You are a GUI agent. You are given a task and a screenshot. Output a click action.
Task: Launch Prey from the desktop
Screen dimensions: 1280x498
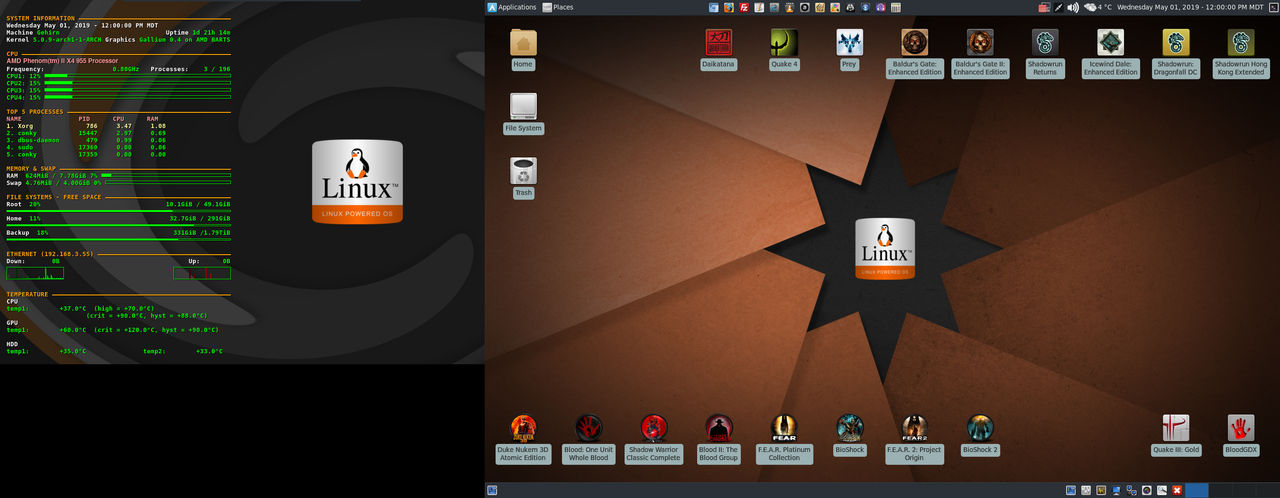click(x=850, y=50)
